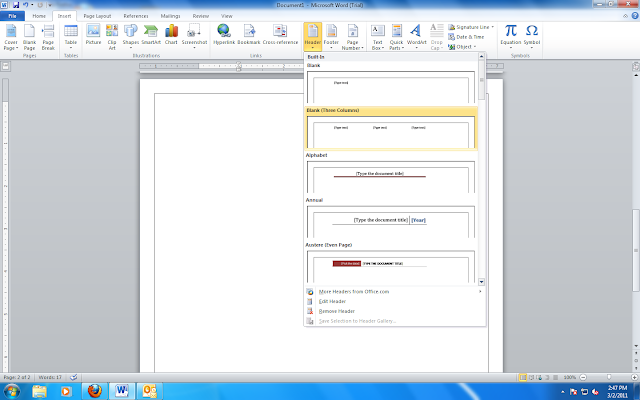Insert a Blank Page
This screenshot has height=400, width=640.
(29, 37)
